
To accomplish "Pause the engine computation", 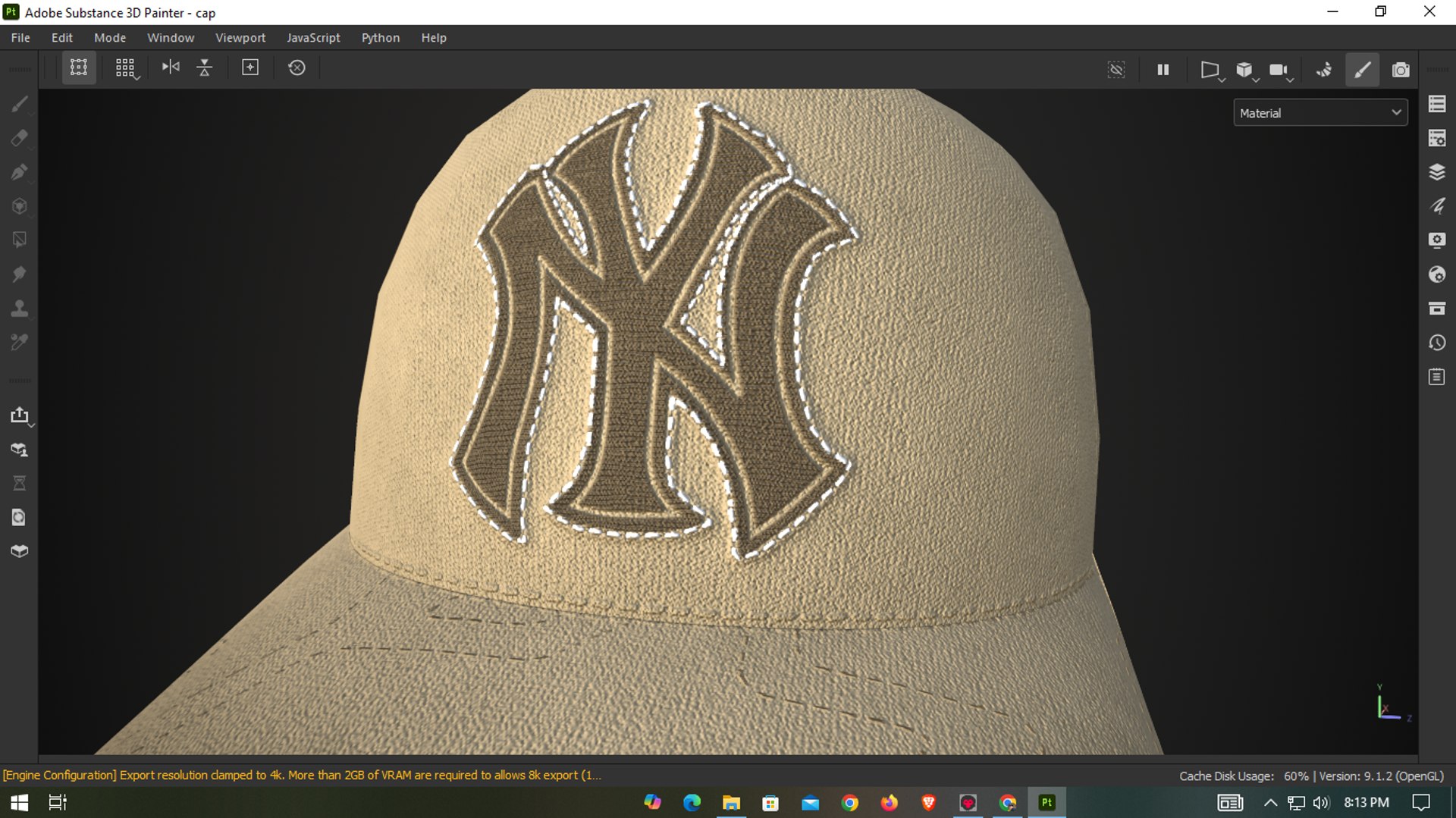I will (x=1163, y=70).
